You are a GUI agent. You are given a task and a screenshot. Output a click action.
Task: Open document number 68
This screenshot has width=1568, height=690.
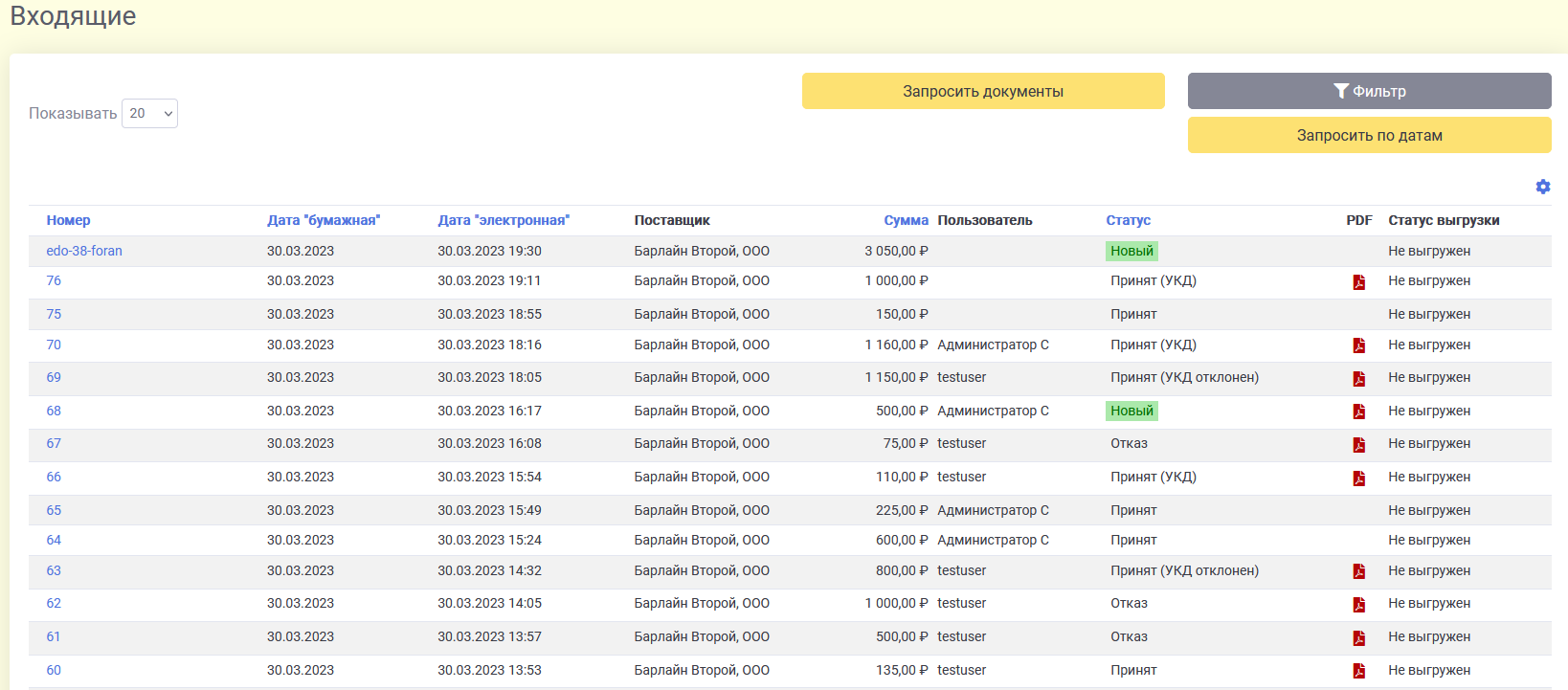point(54,411)
